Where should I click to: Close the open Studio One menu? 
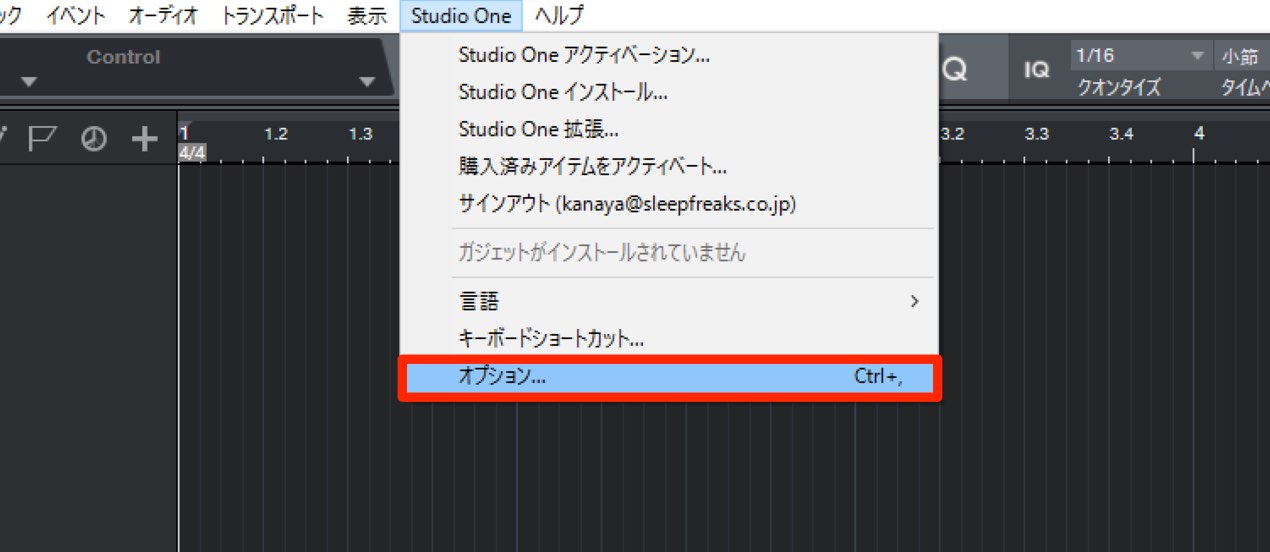[461, 15]
